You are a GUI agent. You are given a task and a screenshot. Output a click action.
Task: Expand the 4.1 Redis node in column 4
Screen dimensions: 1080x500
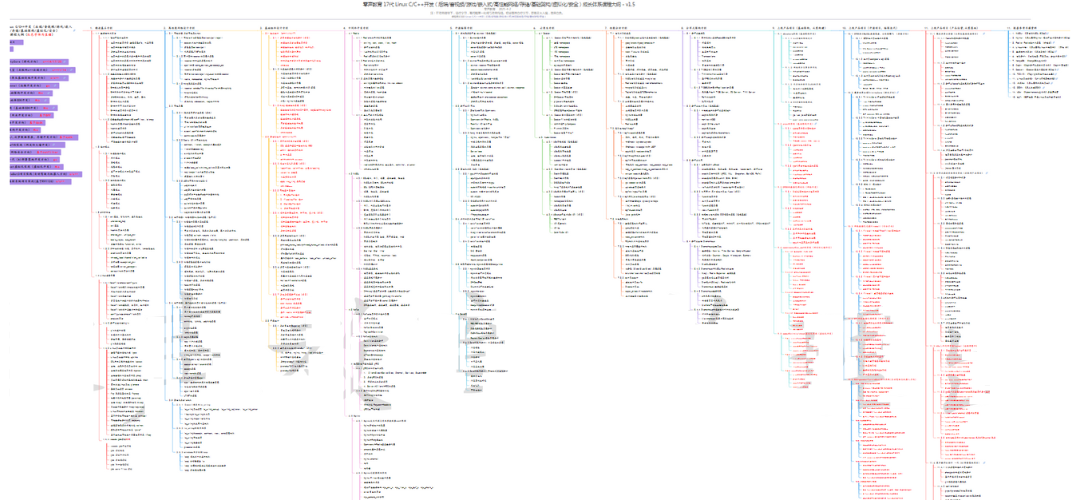point(354,34)
